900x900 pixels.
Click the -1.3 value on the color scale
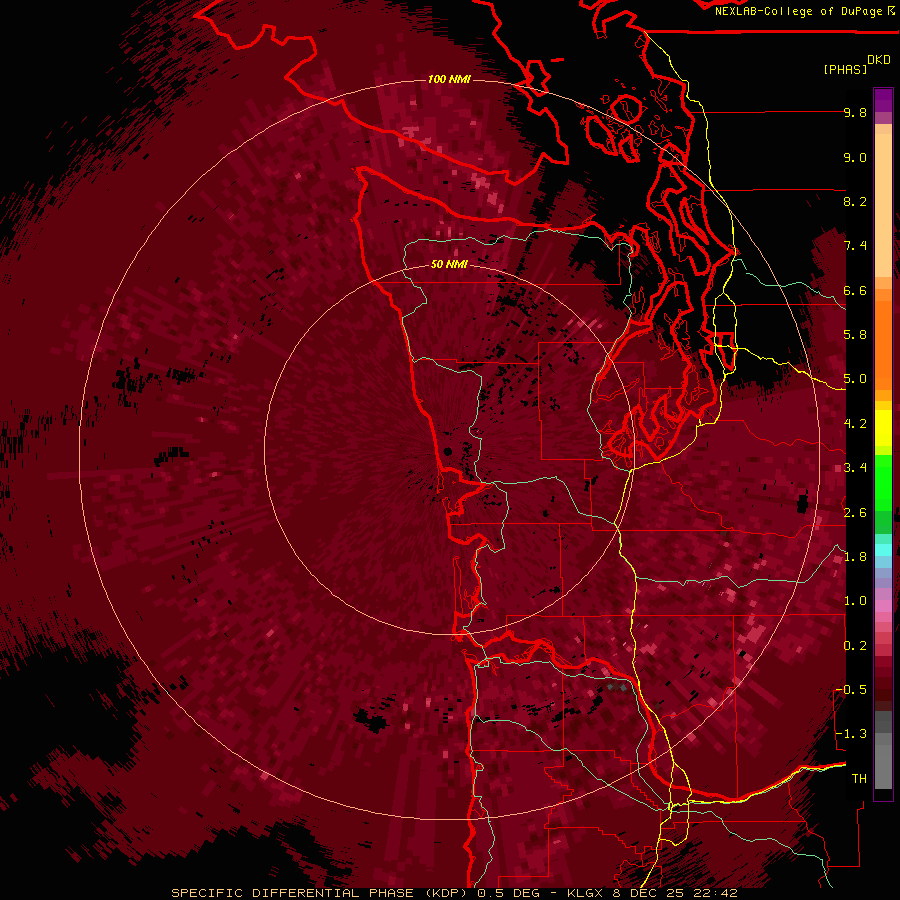[x=852, y=734]
